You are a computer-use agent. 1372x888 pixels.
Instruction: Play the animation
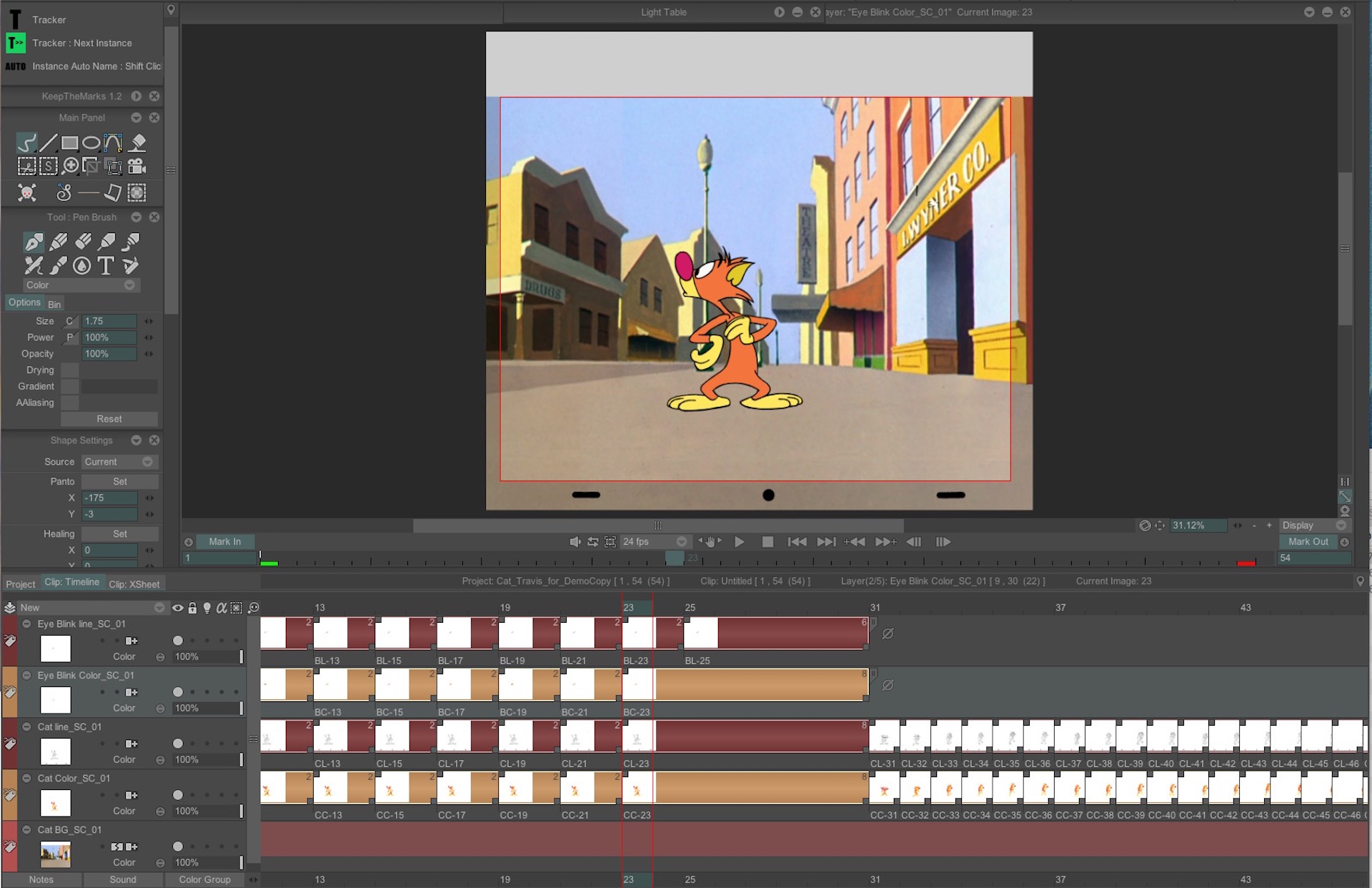[x=740, y=542]
